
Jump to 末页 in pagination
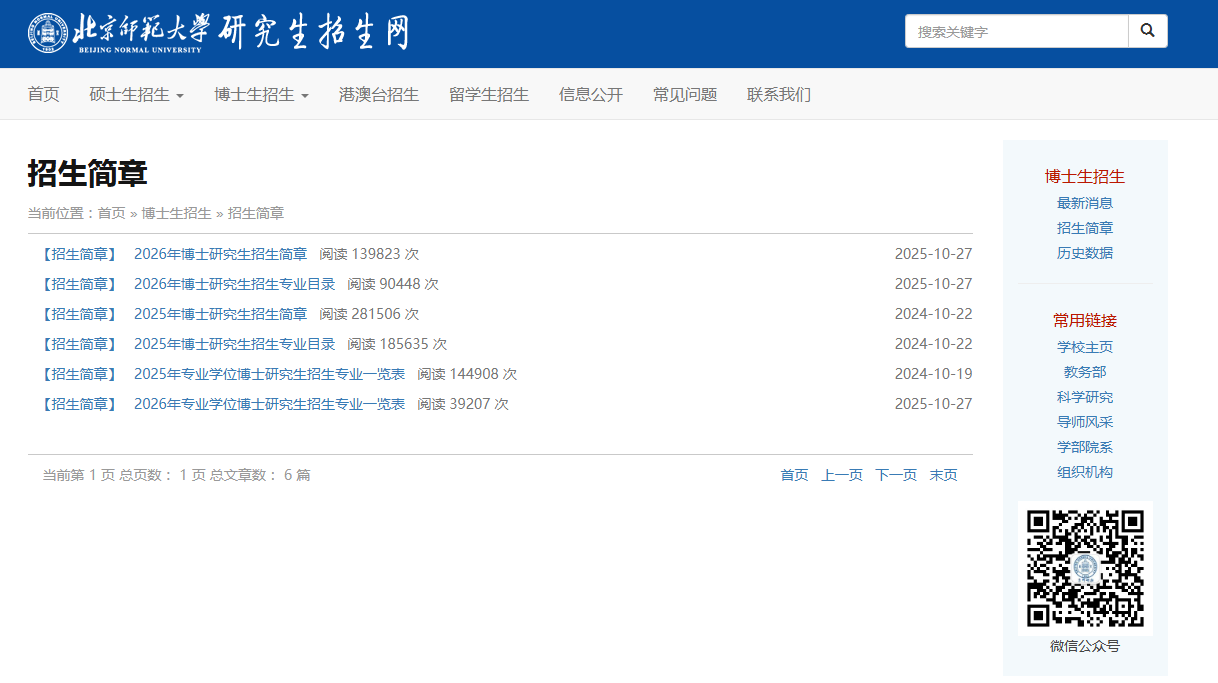943,475
